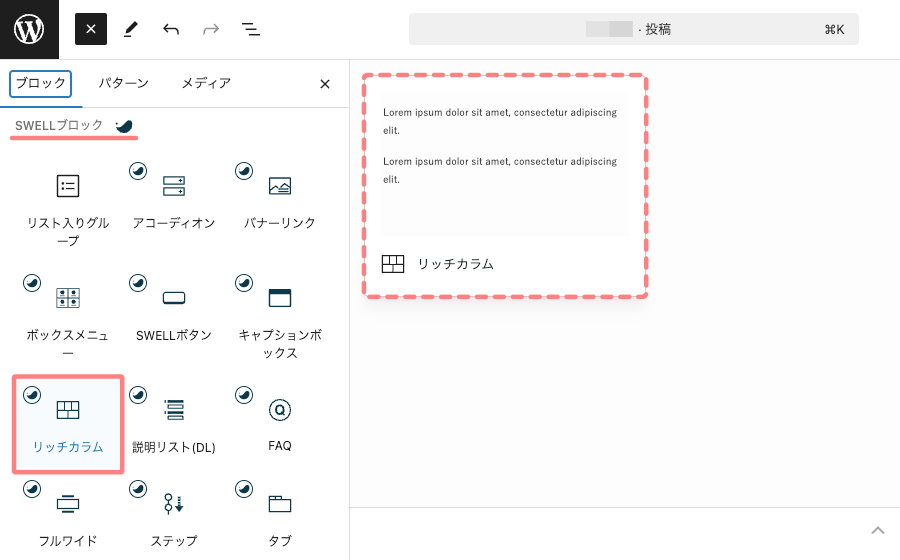Insert the ステップ block
900x560 pixels.
(x=174, y=516)
